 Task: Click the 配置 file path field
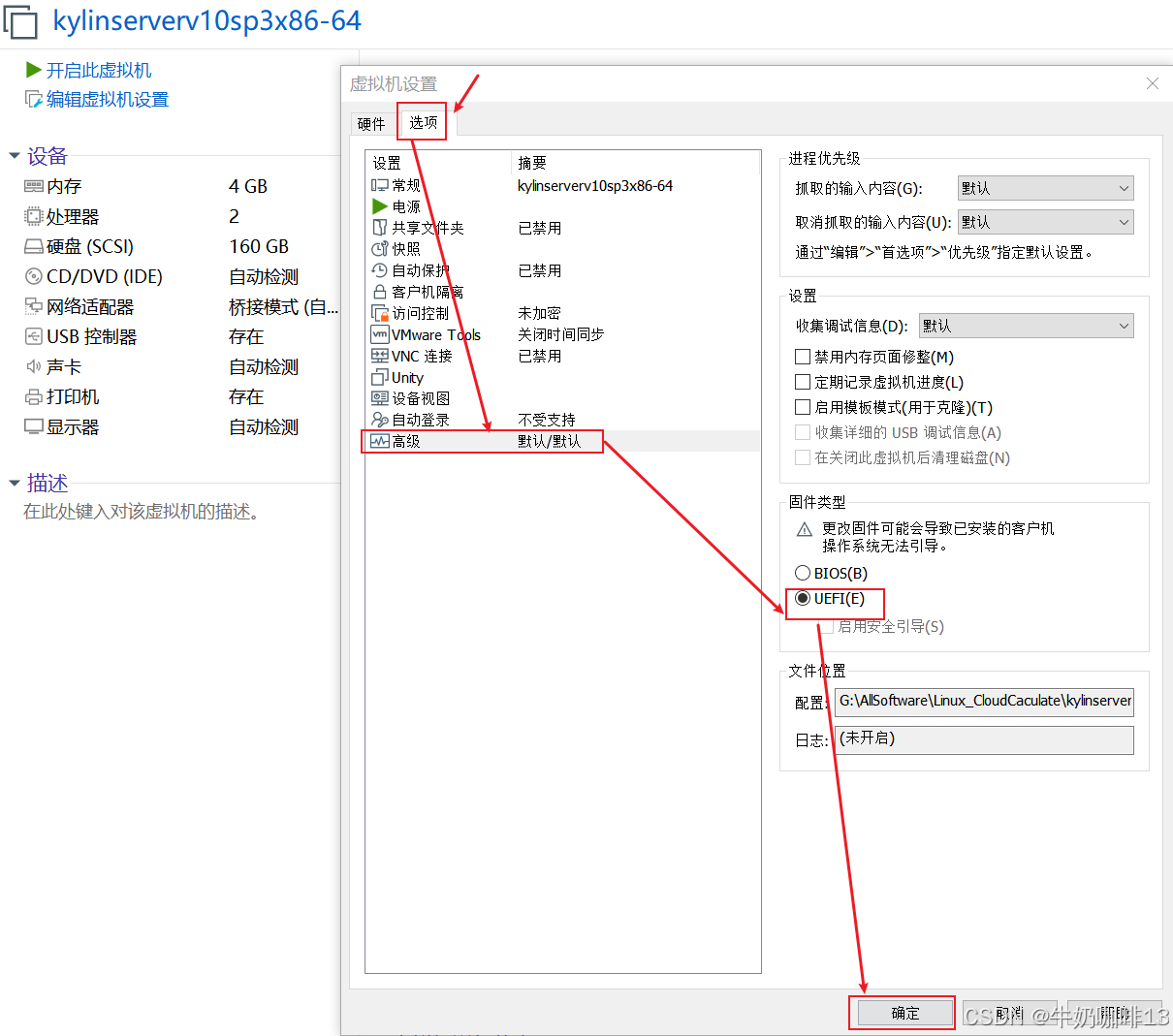tap(984, 702)
